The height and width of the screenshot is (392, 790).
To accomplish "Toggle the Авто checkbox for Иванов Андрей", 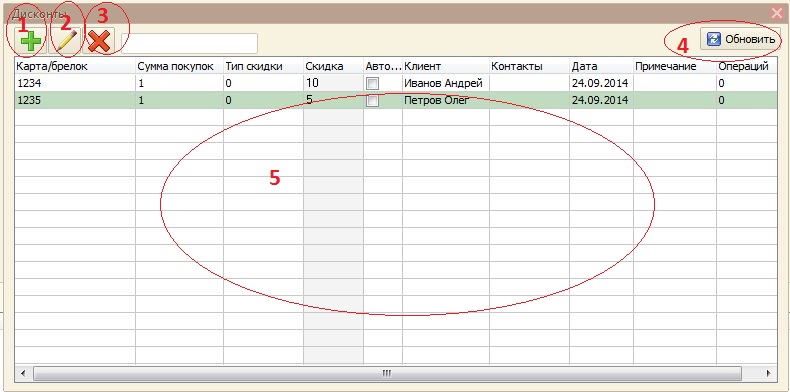I will (x=372, y=83).
